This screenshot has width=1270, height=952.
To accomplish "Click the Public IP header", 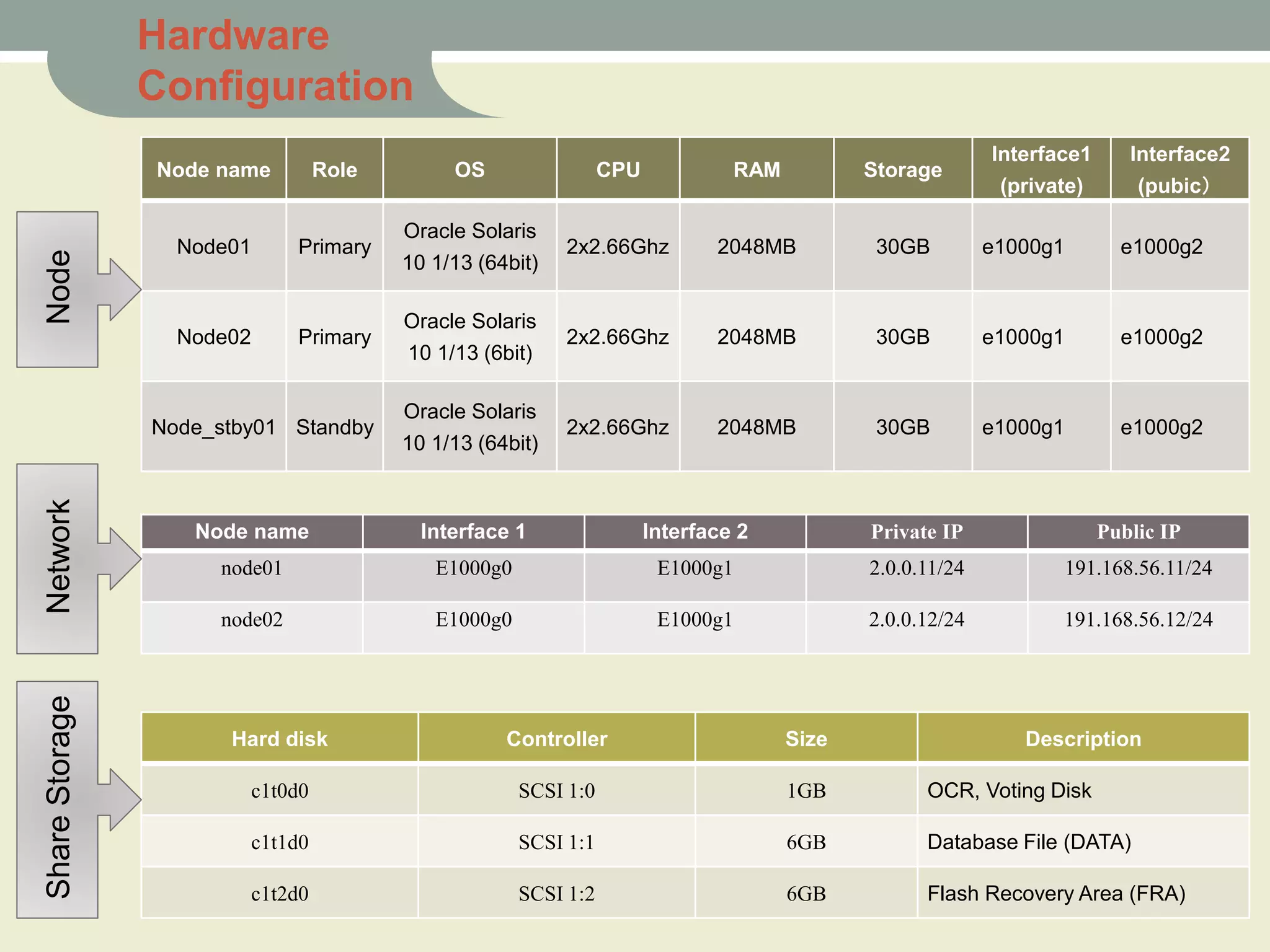I will coord(1139,531).
